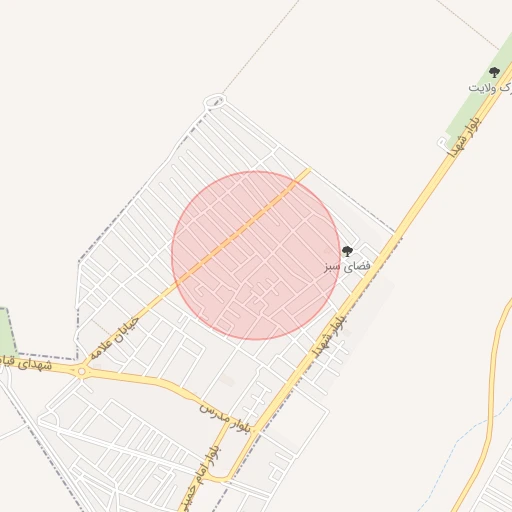Select the yellow roundabout on شهدای قیام road
The image size is (512, 512).
81,371
